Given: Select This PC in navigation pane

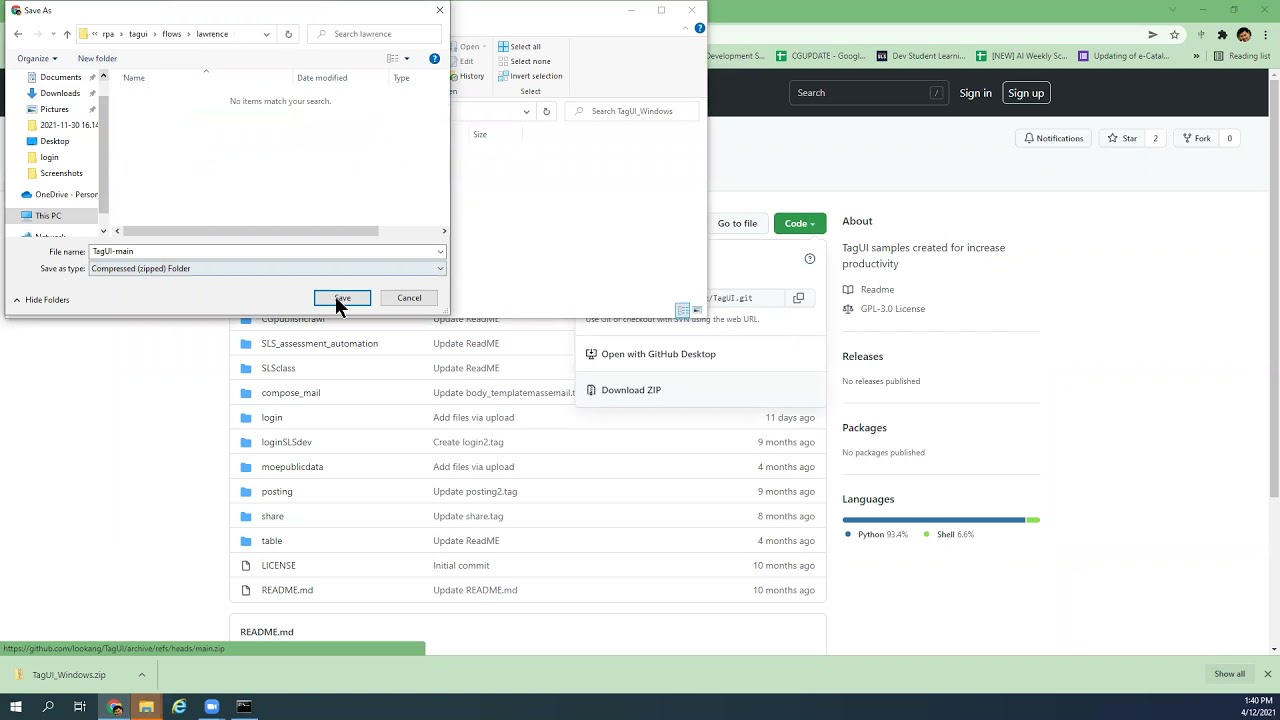Looking at the screenshot, I should tap(48, 215).
